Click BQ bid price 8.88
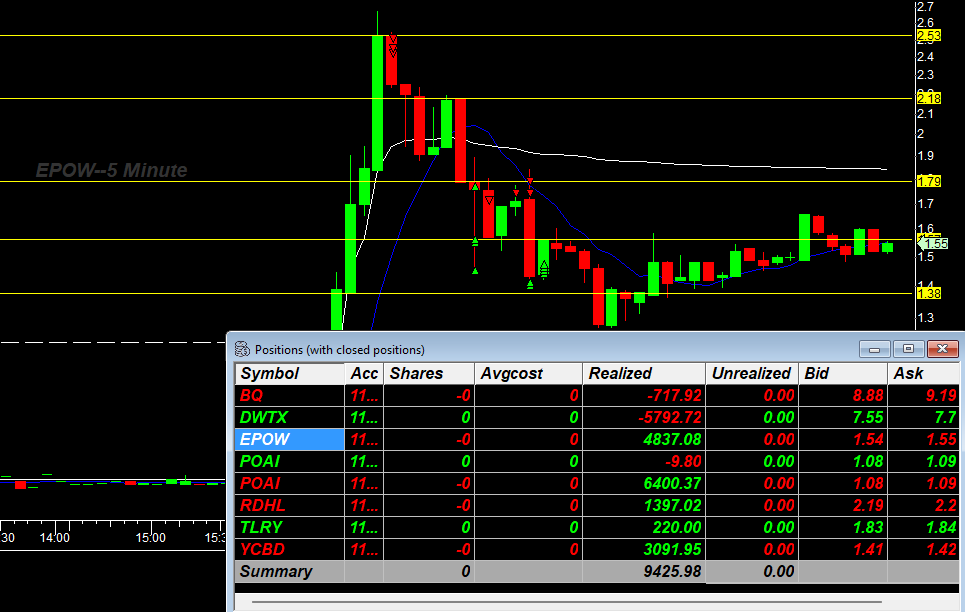This screenshot has height=612, width=965. (868, 396)
